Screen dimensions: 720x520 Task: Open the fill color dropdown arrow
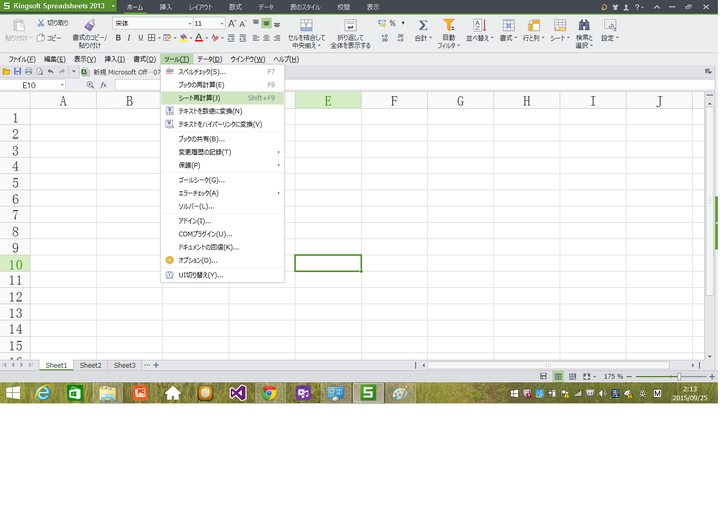(191, 38)
